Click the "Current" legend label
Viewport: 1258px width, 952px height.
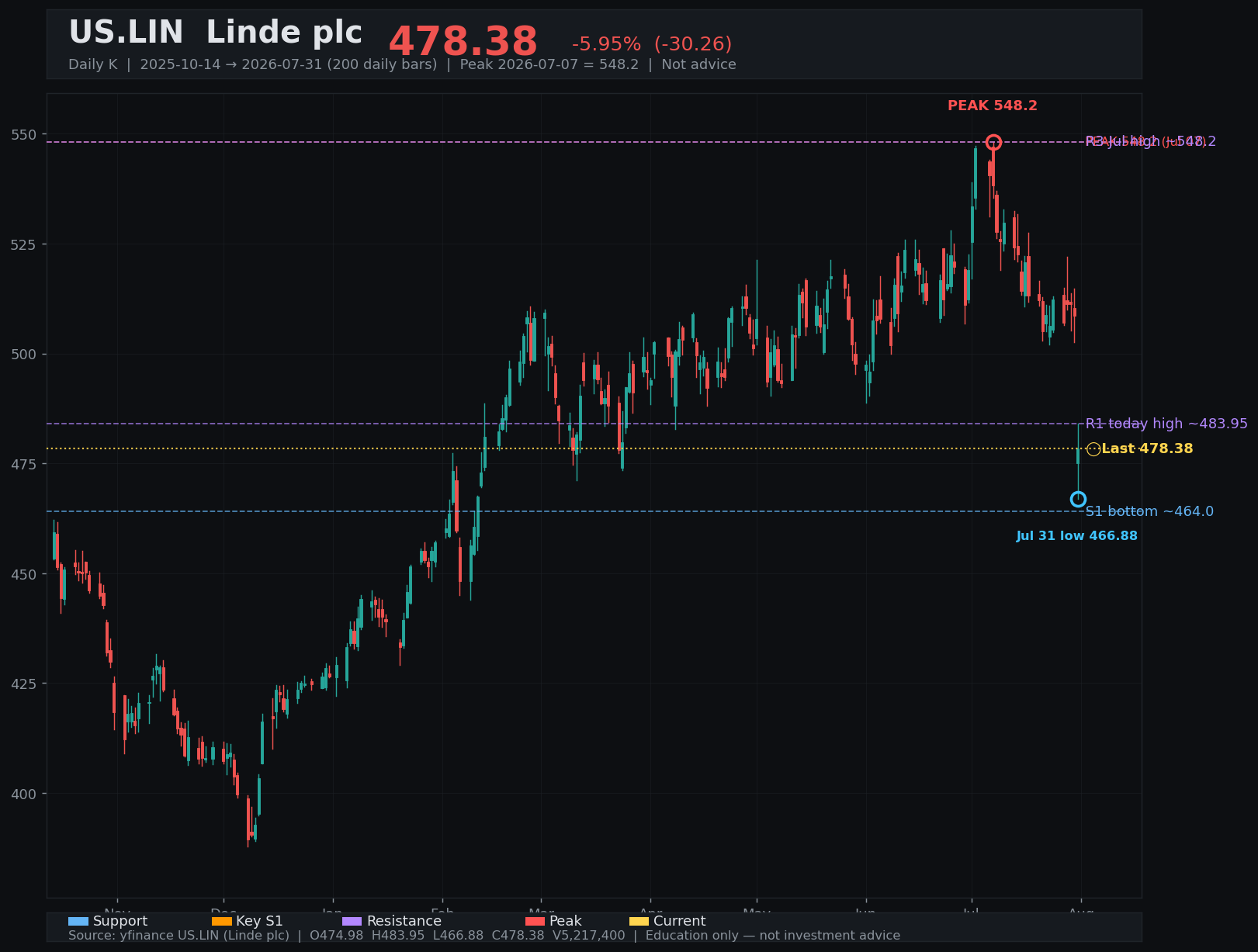680,922
